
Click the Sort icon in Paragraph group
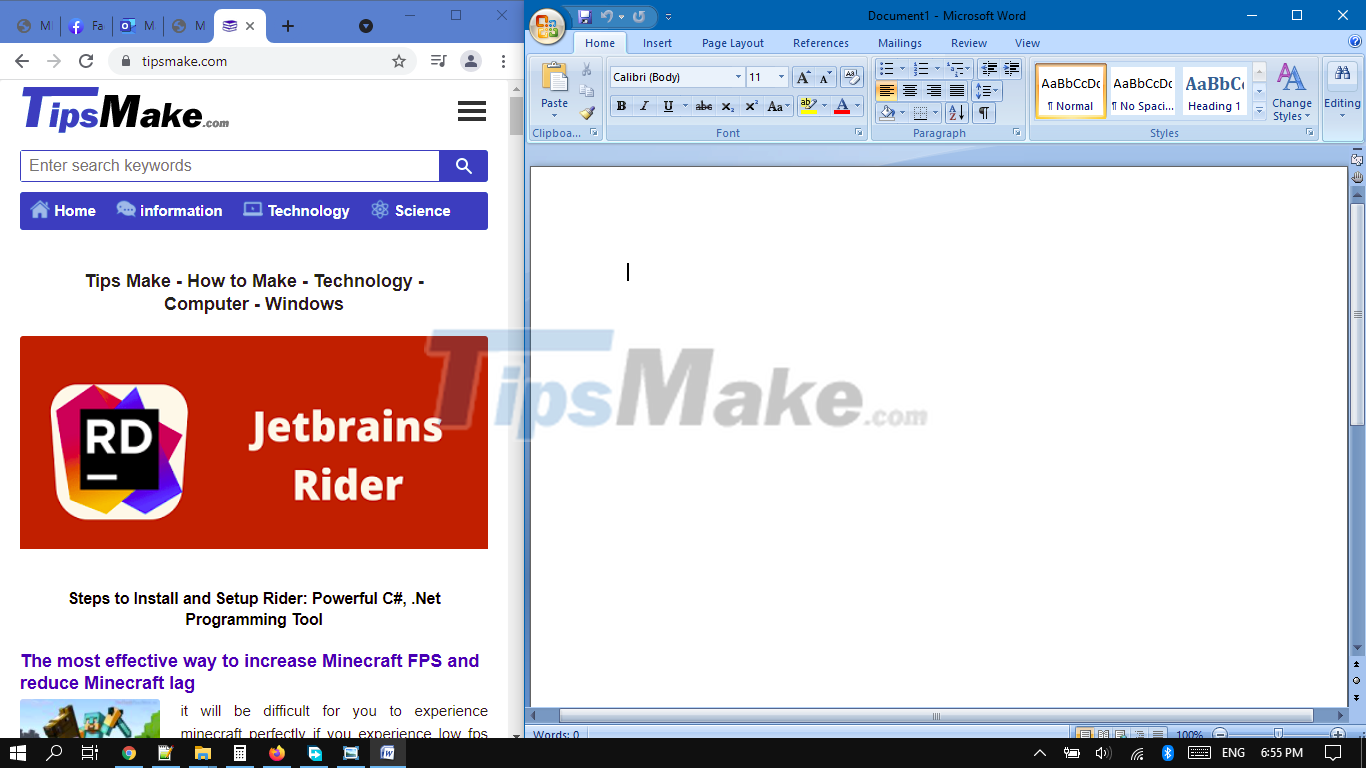pyautogui.click(x=955, y=113)
